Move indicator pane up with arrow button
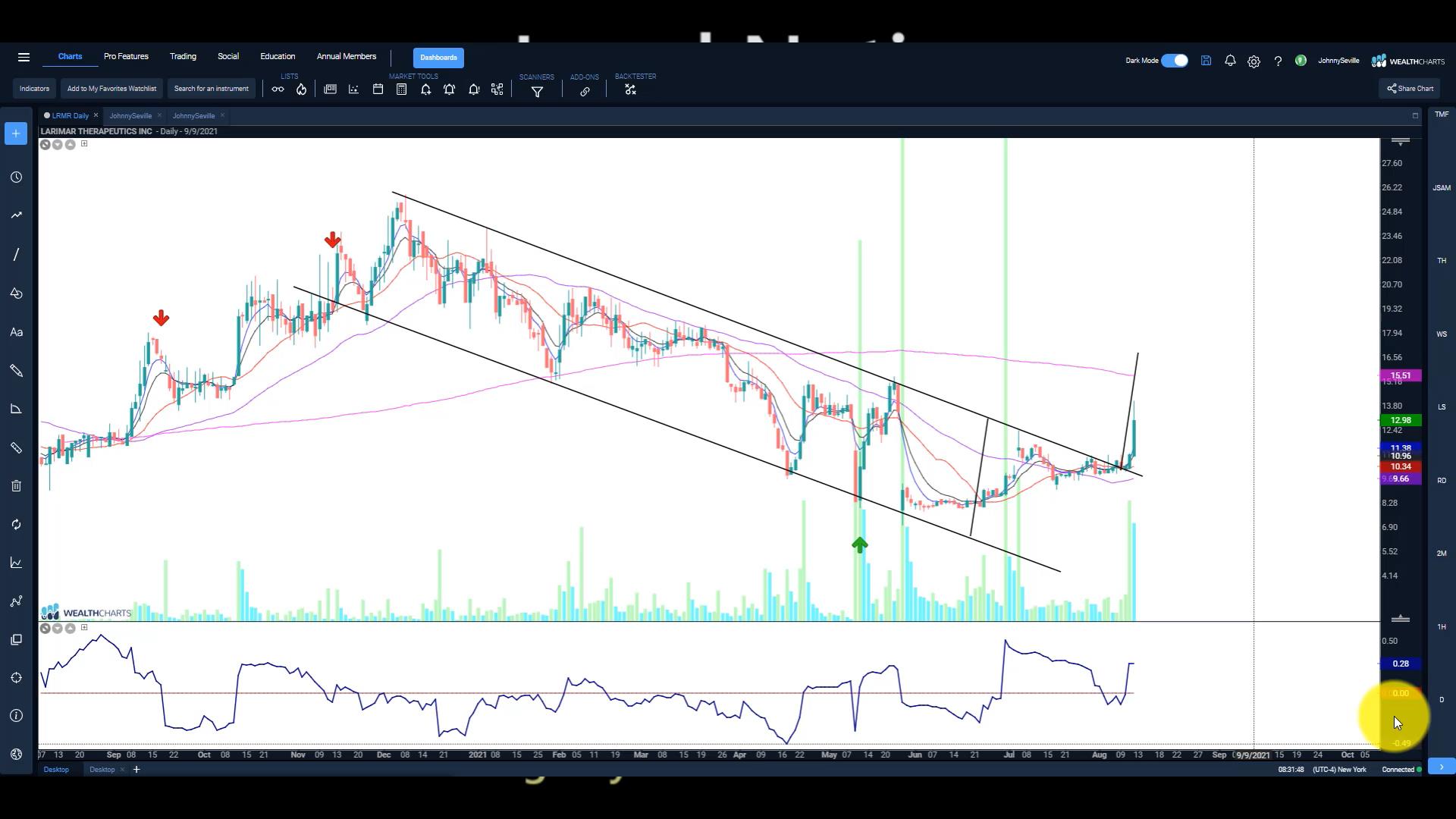1456x819 pixels. click(70, 628)
